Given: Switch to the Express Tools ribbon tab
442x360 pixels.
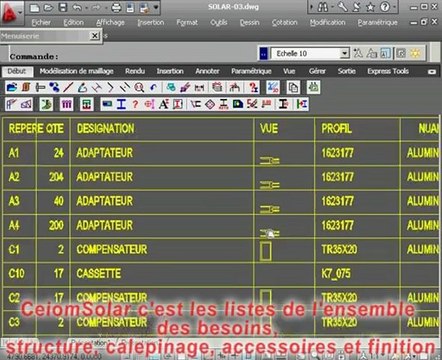Looking at the screenshot, I should [x=388, y=71].
